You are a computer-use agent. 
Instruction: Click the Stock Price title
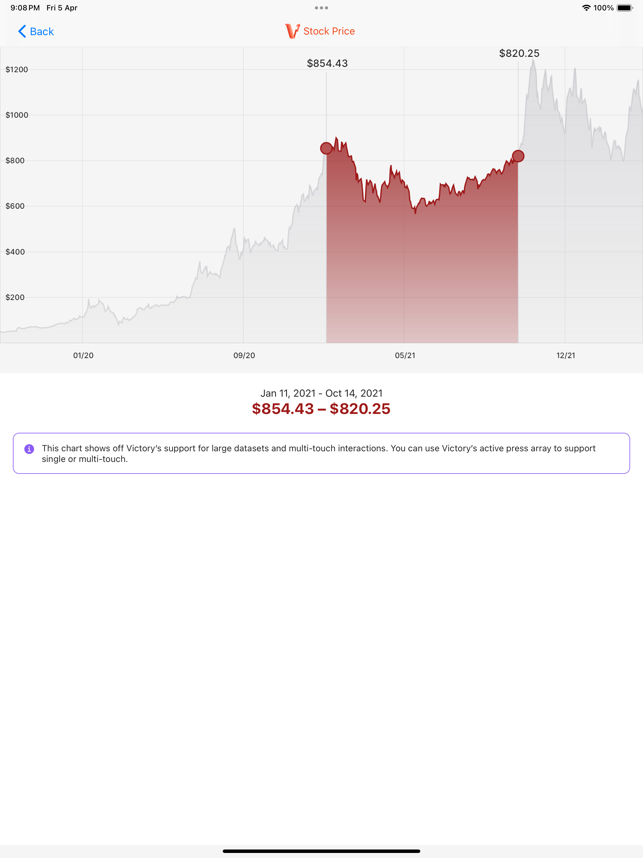point(329,31)
